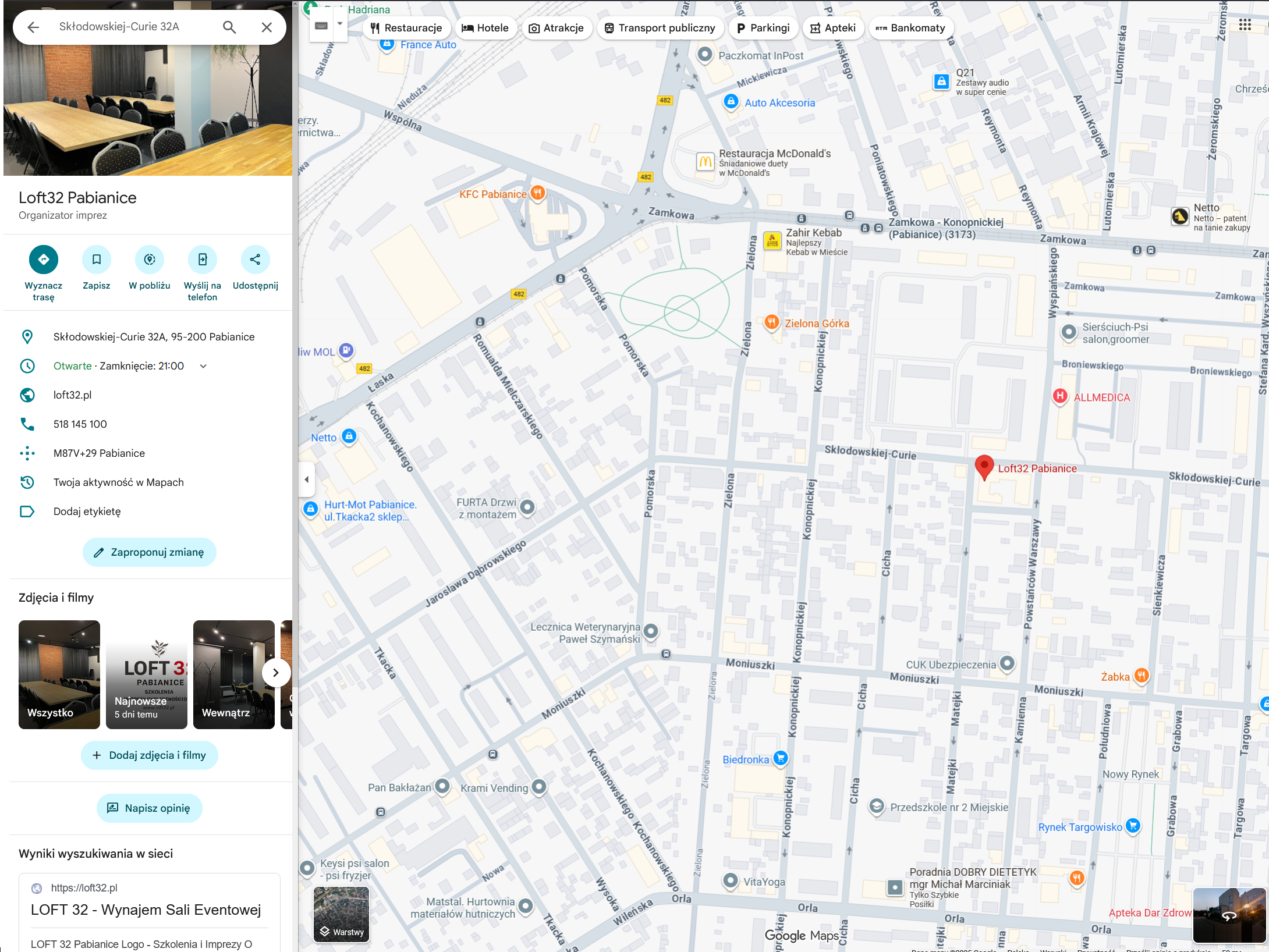Click Napisz opinię button
Screen dimensions: 1269x952
[150, 808]
